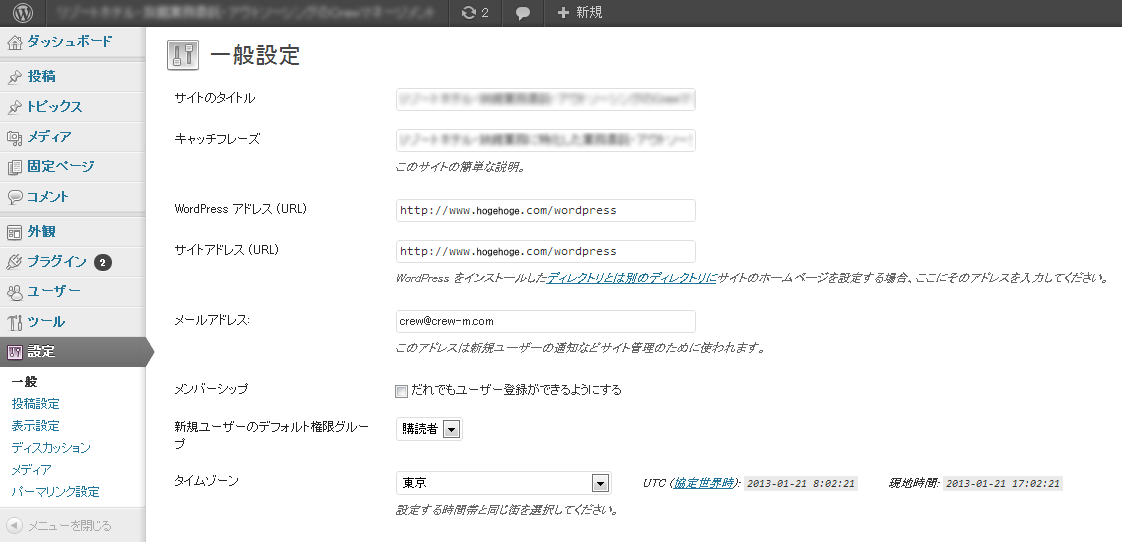Open the ツール tools menu
This screenshot has height=542, width=1122.
tap(46, 322)
